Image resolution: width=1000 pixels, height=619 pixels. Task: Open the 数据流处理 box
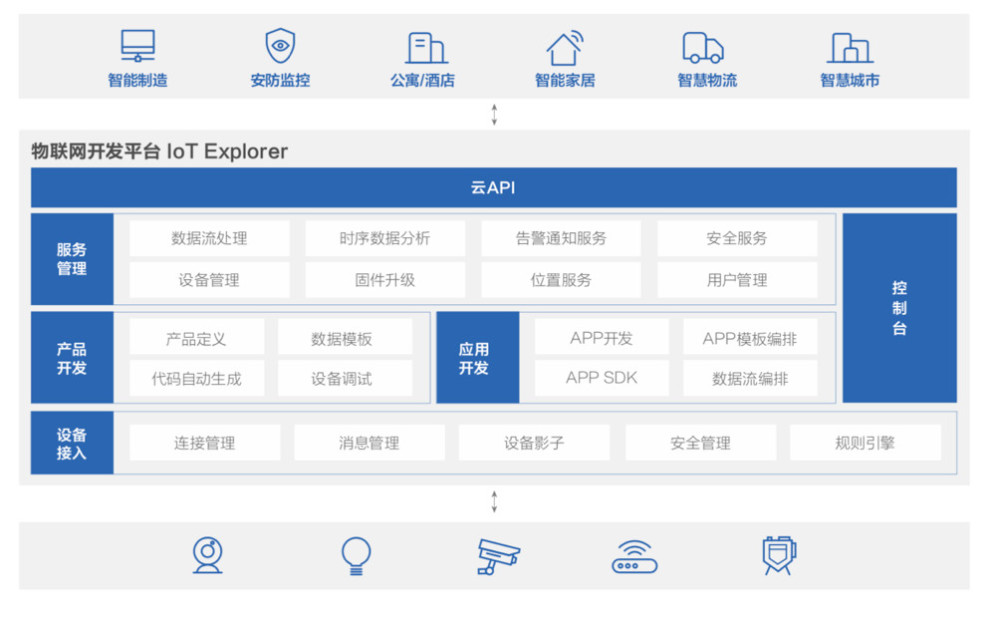tap(209, 238)
